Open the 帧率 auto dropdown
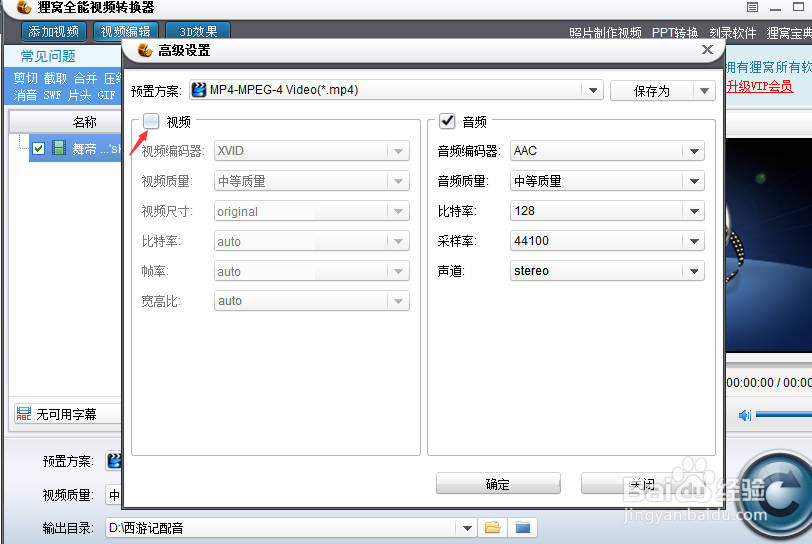The height and width of the screenshot is (544, 812). 312,271
